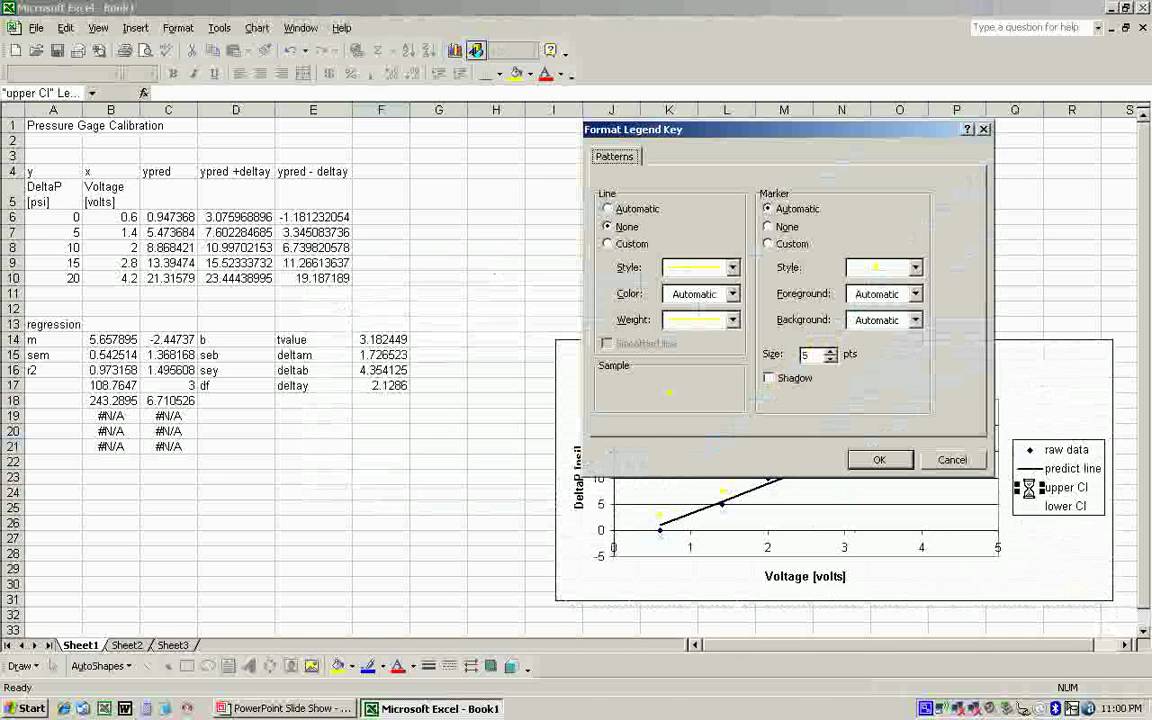Click the Patterns tab in the dialog
Viewport: 1152px width, 720px height.
614,156
